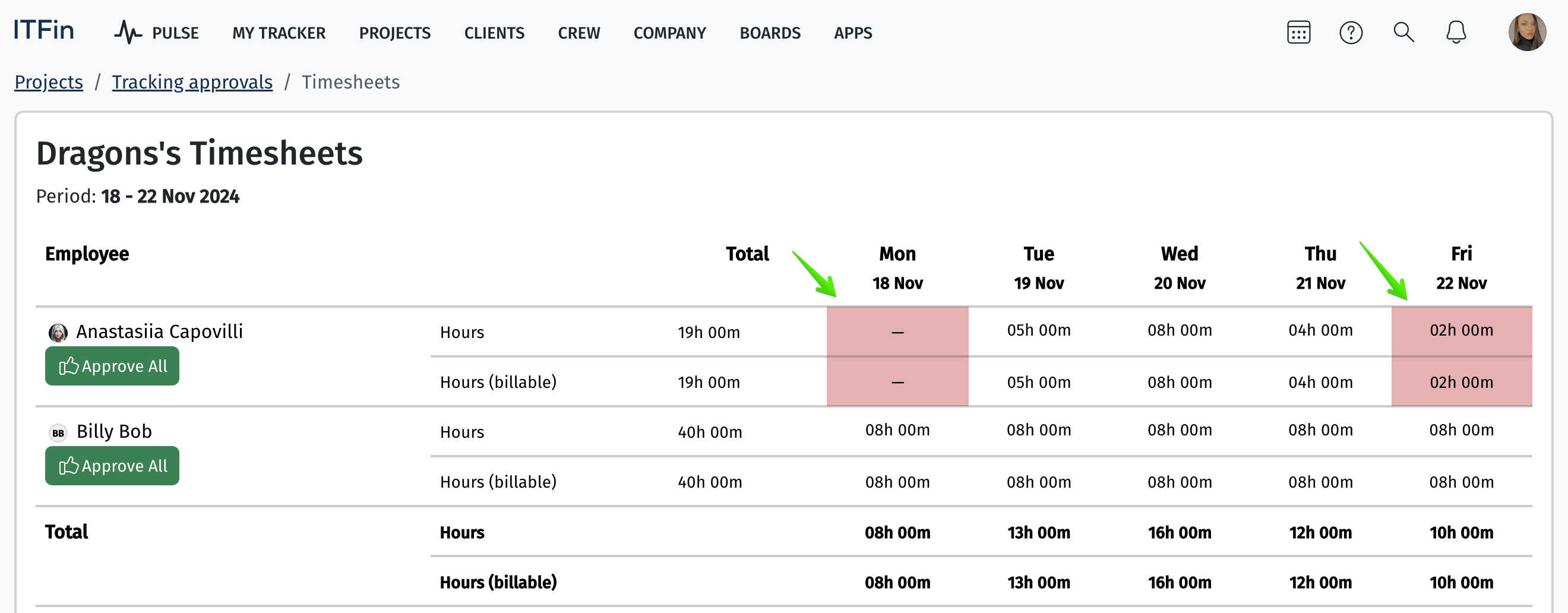
Task: Click Total billable Friday 10h 00m
Action: pos(1462,583)
